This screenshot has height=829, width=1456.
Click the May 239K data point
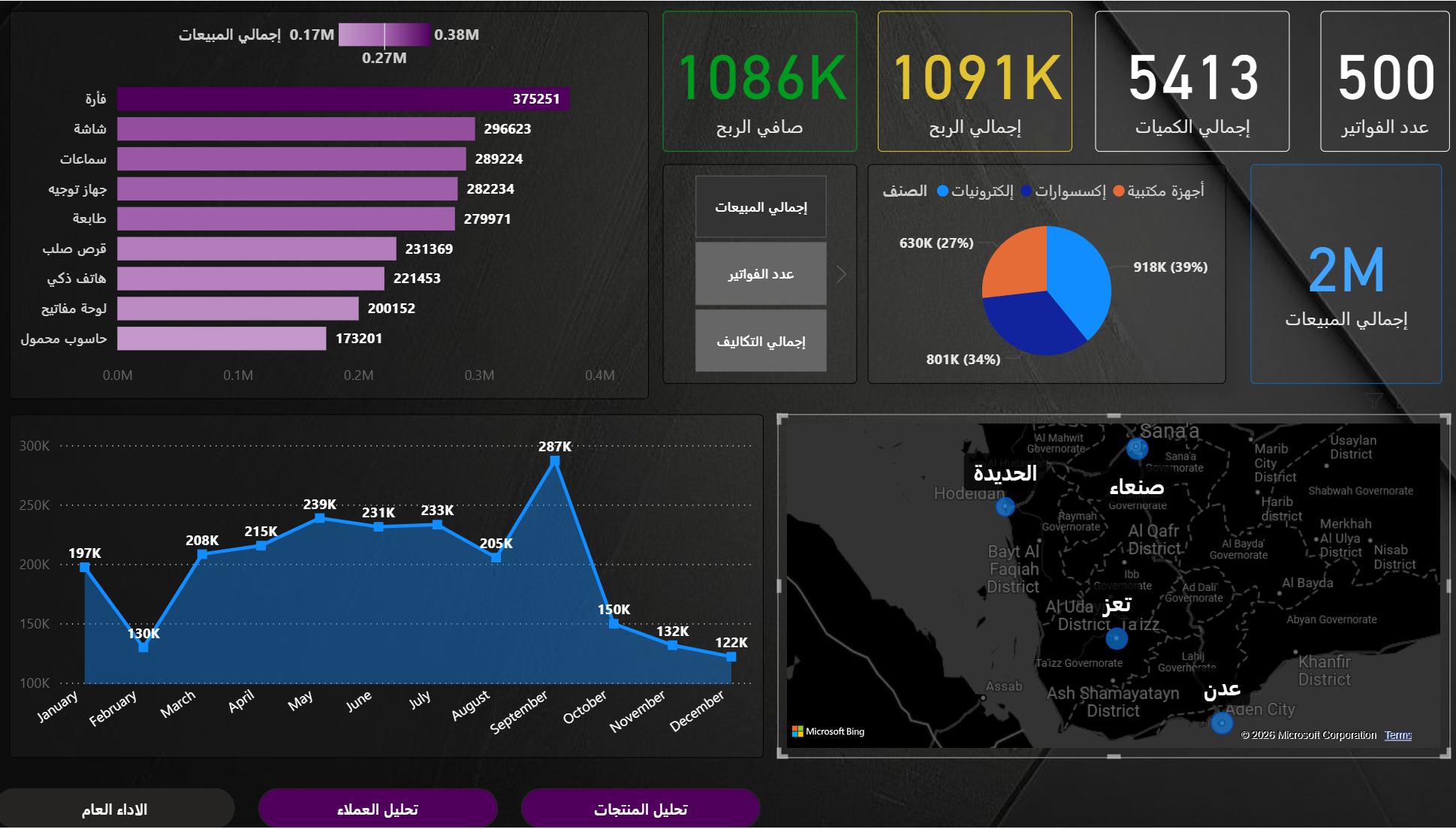click(320, 517)
